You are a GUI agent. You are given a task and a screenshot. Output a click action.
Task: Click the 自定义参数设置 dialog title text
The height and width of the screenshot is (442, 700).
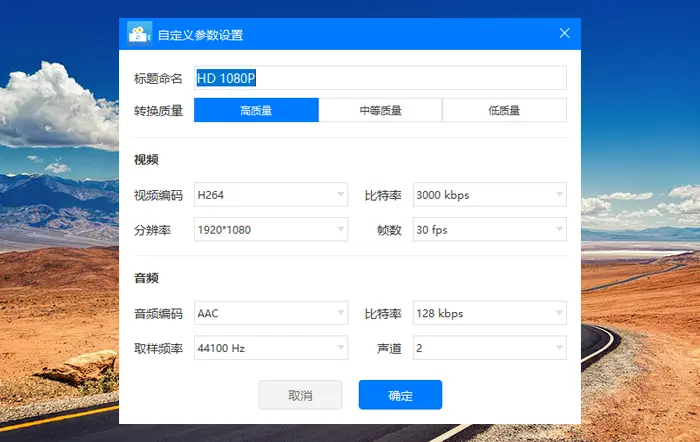point(200,35)
